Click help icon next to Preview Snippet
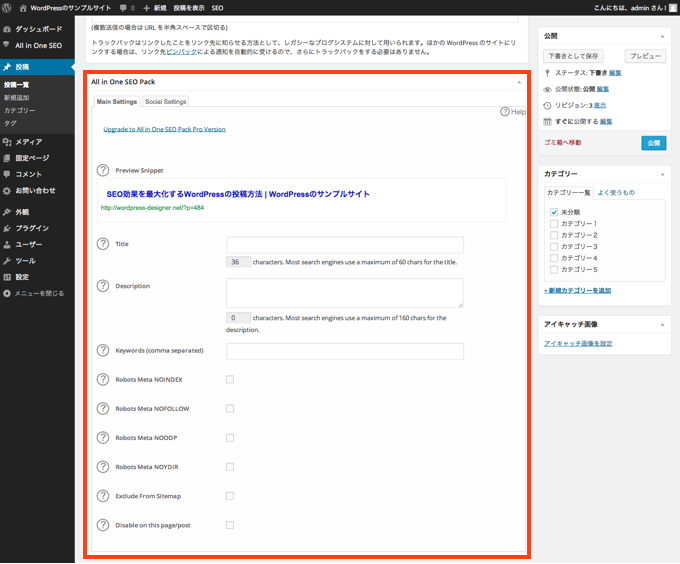 tap(103, 170)
